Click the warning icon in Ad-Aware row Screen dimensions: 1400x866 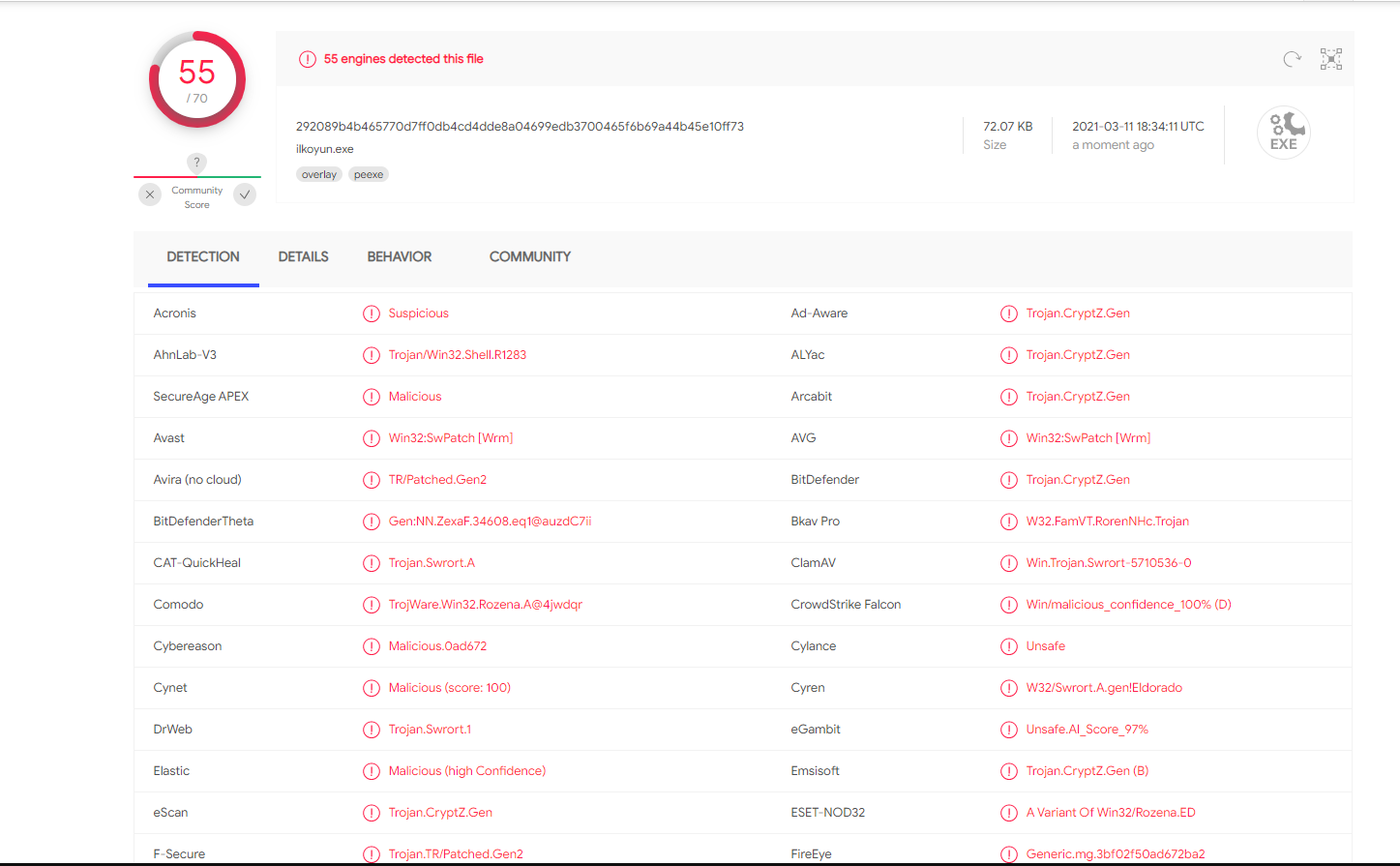pyautogui.click(x=1009, y=314)
